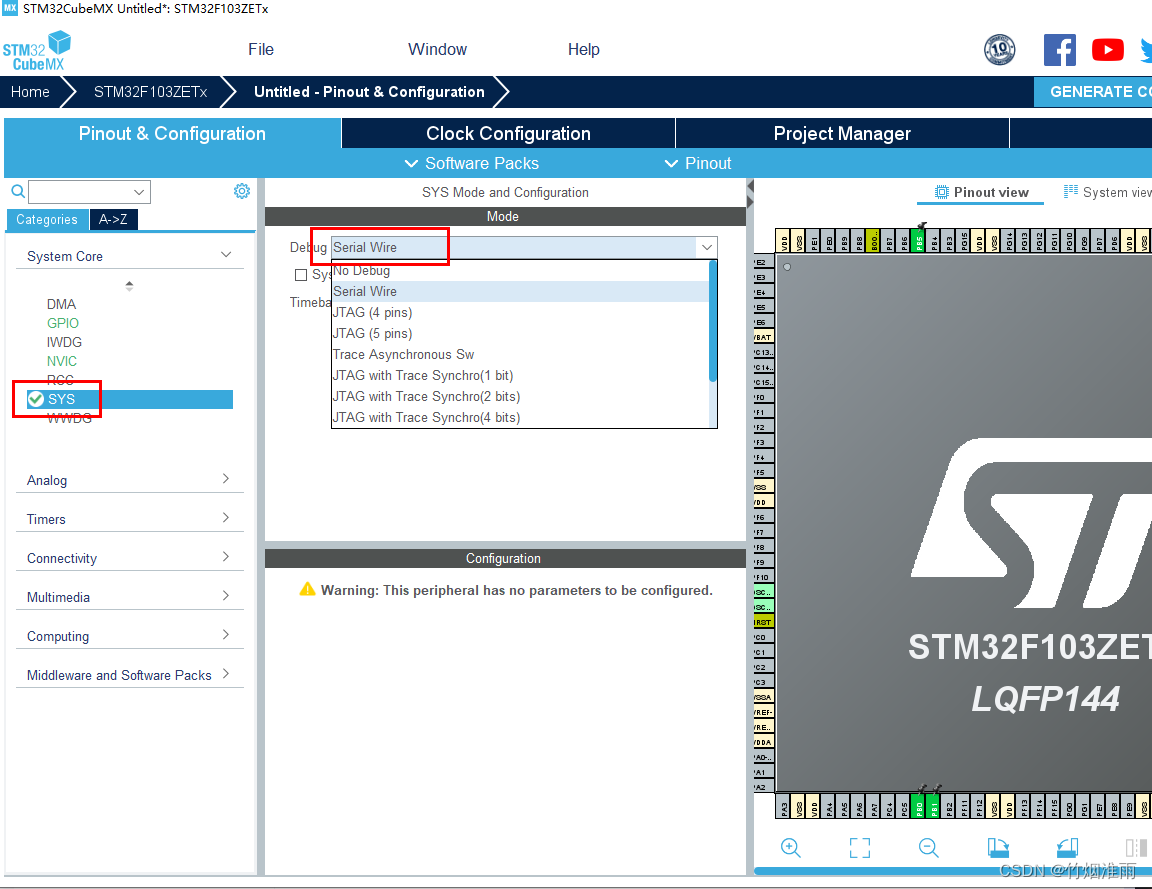Select GPIO in System Core
The width and height of the screenshot is (1152, 889).
click(62, 323)
